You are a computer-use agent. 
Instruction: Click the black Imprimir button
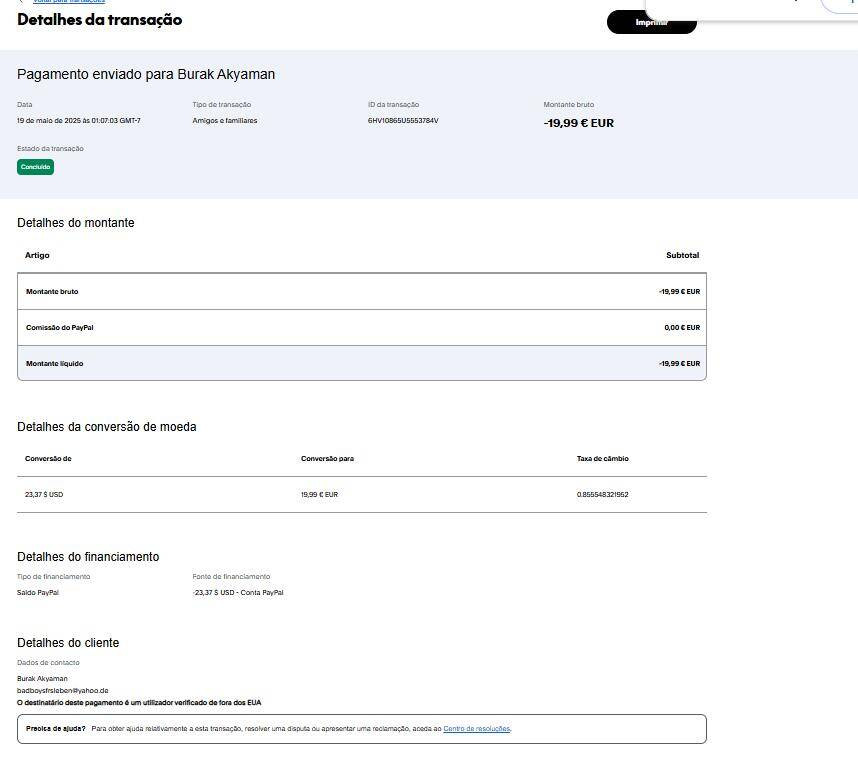(651, 22)
